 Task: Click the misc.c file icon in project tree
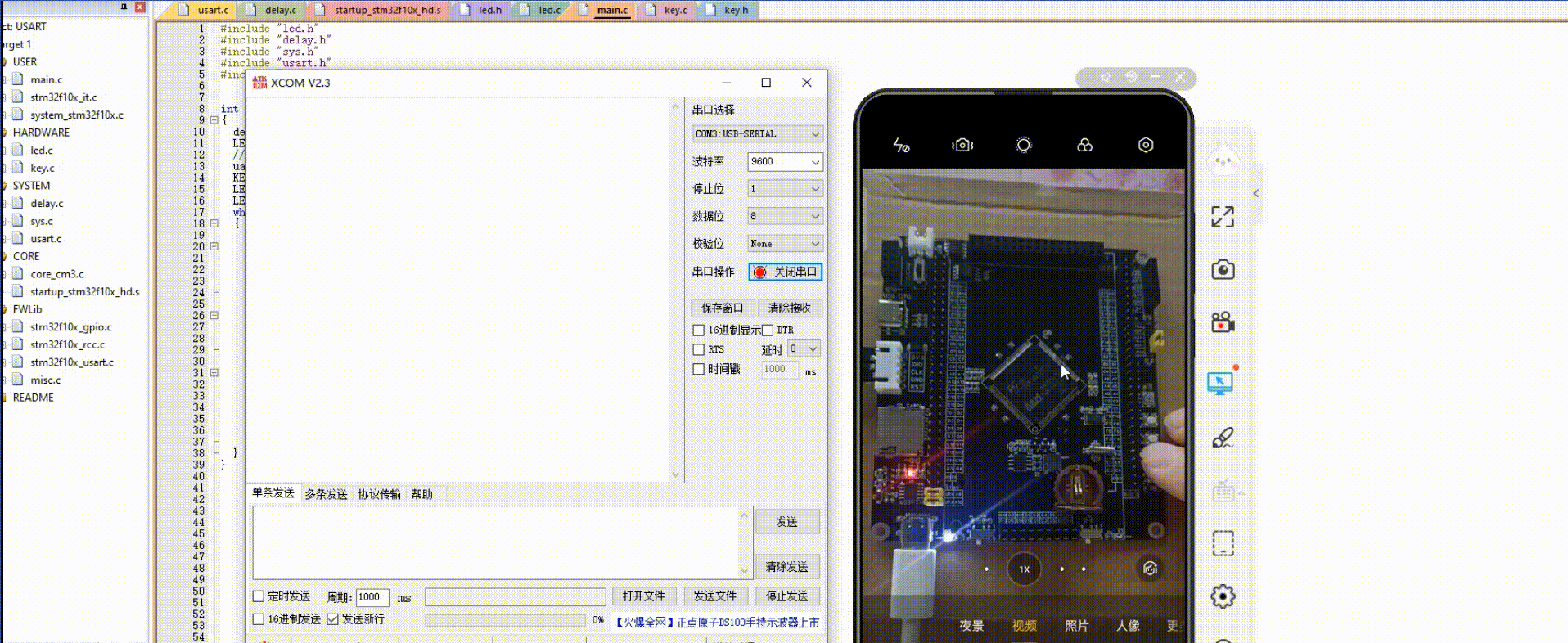[18, 380]
